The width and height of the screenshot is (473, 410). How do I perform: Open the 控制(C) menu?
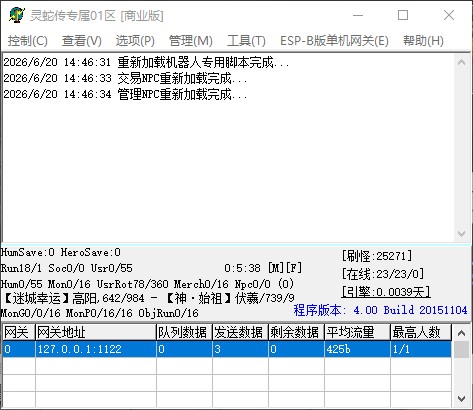28,41
